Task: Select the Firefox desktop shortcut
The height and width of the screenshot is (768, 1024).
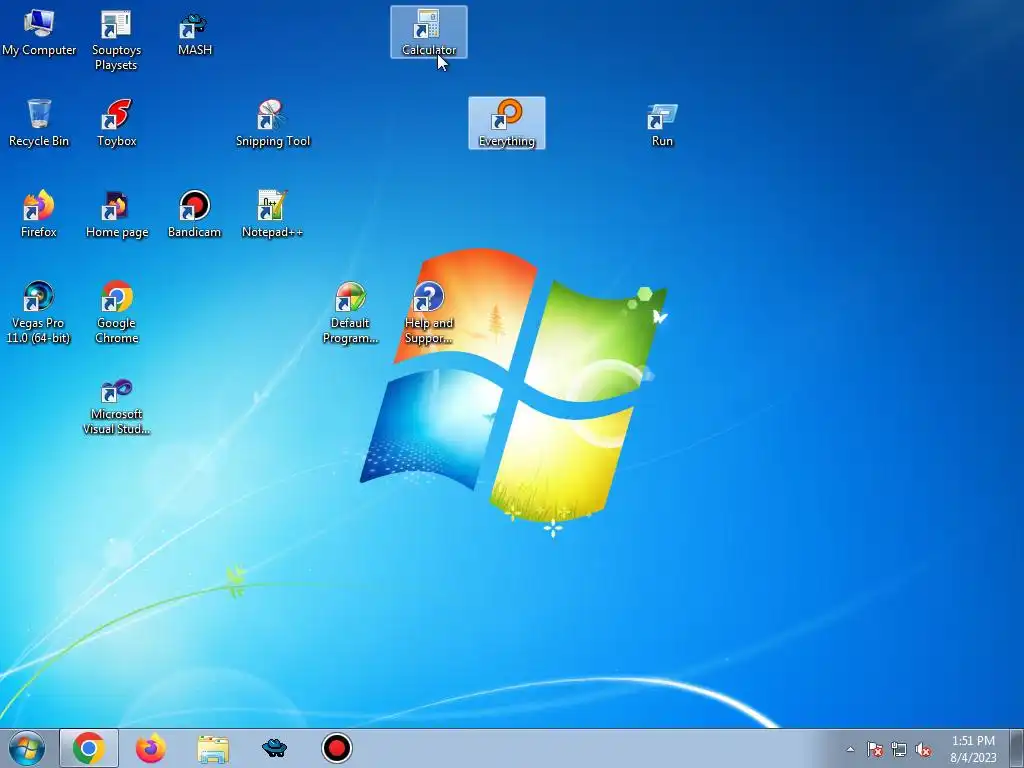Action: [x=39, y=214]
